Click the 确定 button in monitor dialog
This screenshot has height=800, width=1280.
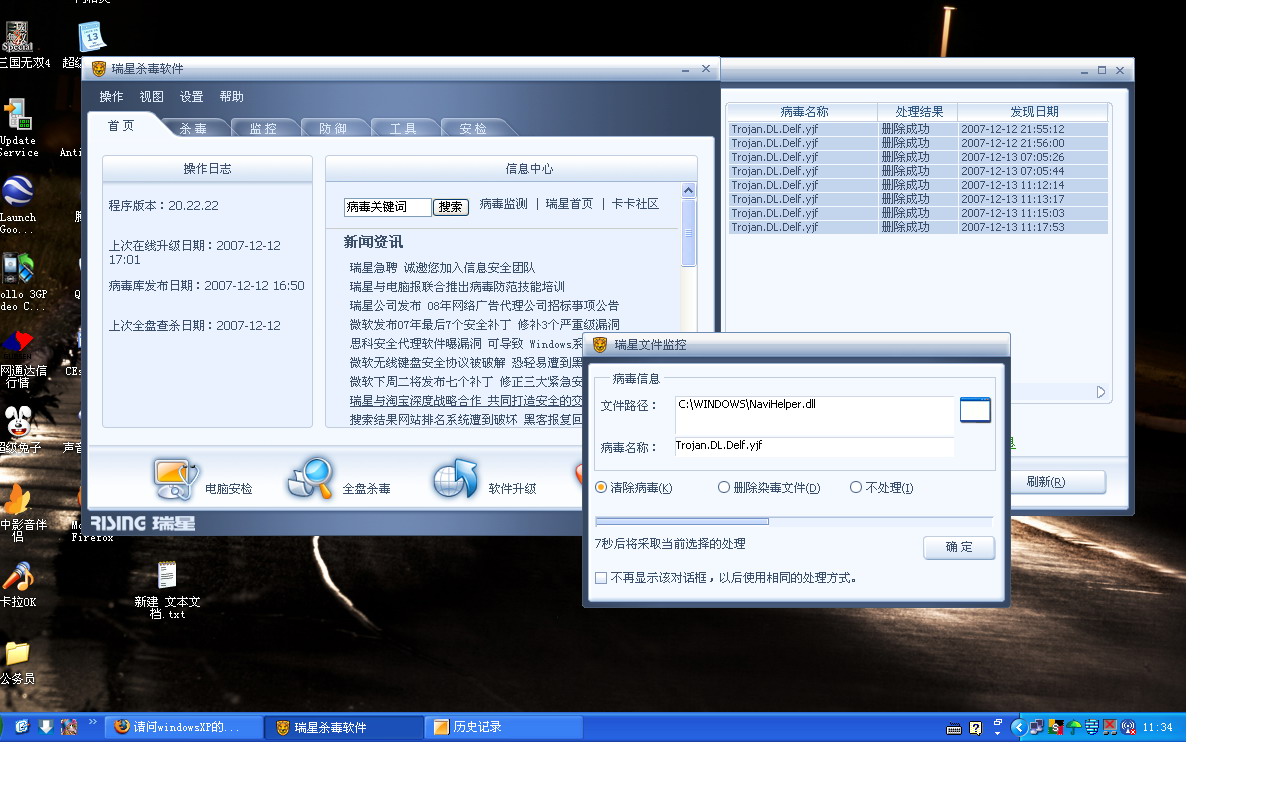(x=959, y=547)
